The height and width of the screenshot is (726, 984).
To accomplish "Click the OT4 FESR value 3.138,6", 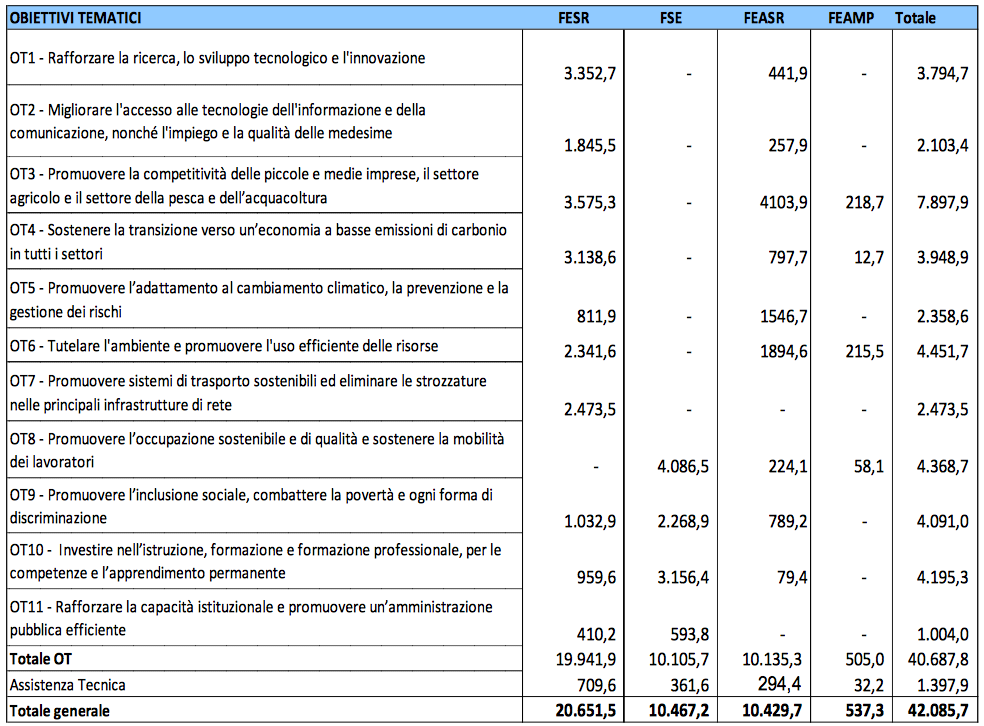I will coord(590,257).
